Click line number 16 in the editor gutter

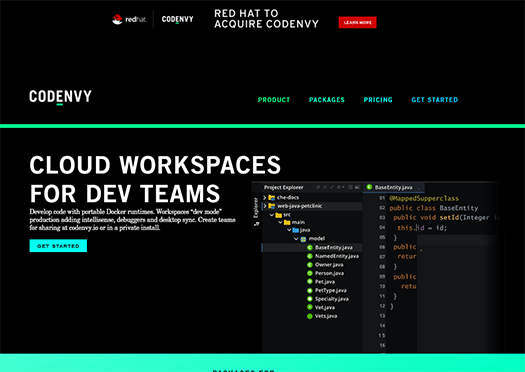coord(382,345)
